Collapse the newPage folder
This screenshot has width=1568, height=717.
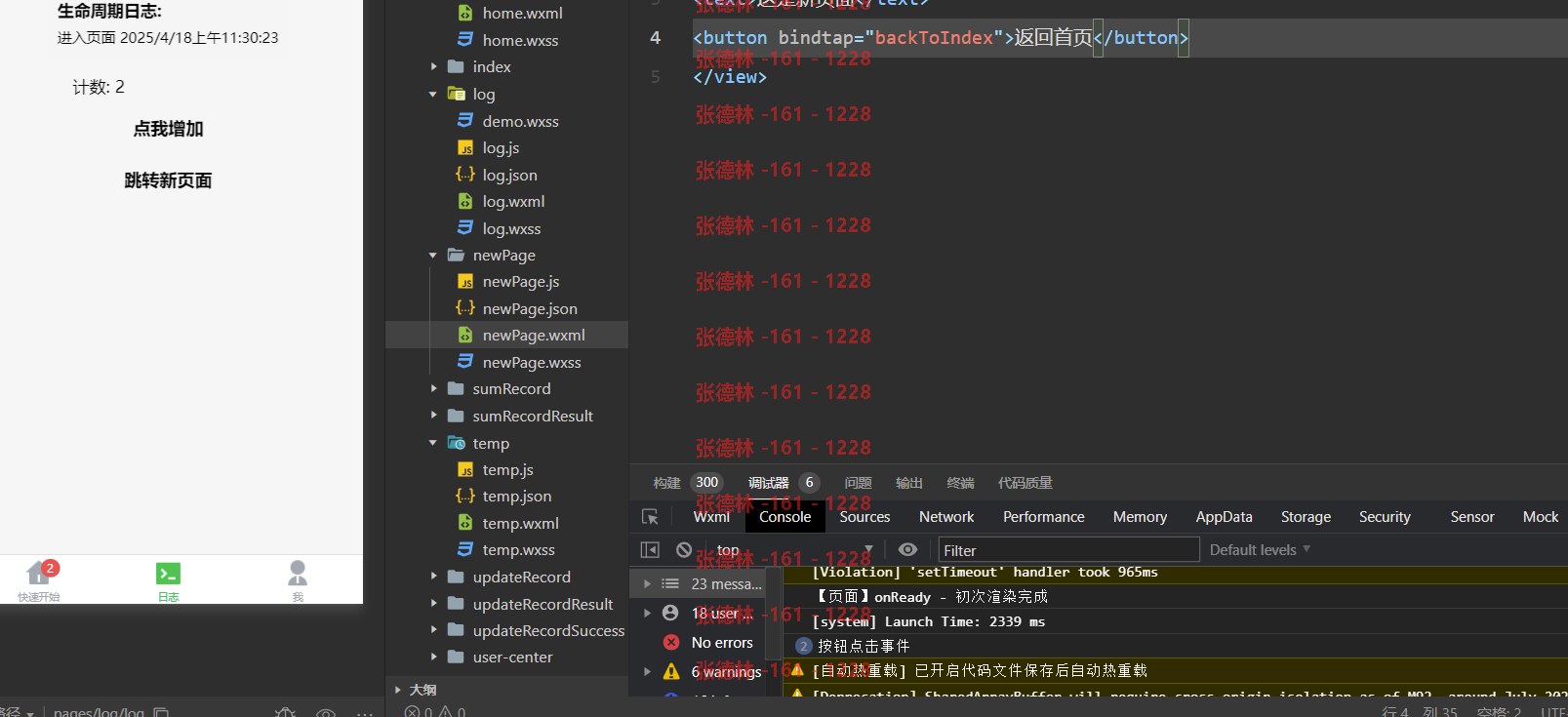pyautogui.click(x=433, y=255)
